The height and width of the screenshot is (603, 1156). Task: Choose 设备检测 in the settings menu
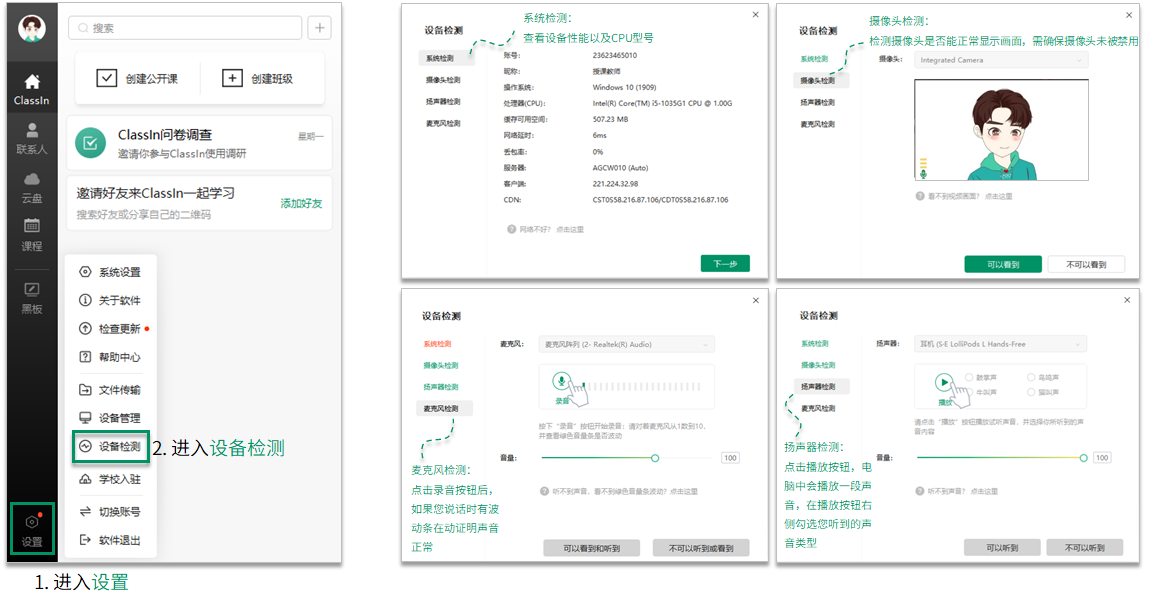(x=111, y=447)
